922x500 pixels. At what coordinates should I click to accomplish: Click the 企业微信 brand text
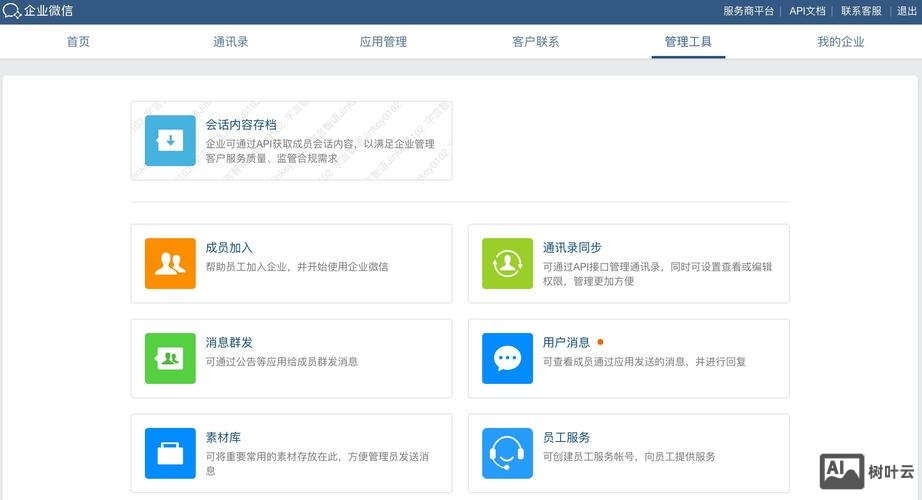(x=48, y=11)
